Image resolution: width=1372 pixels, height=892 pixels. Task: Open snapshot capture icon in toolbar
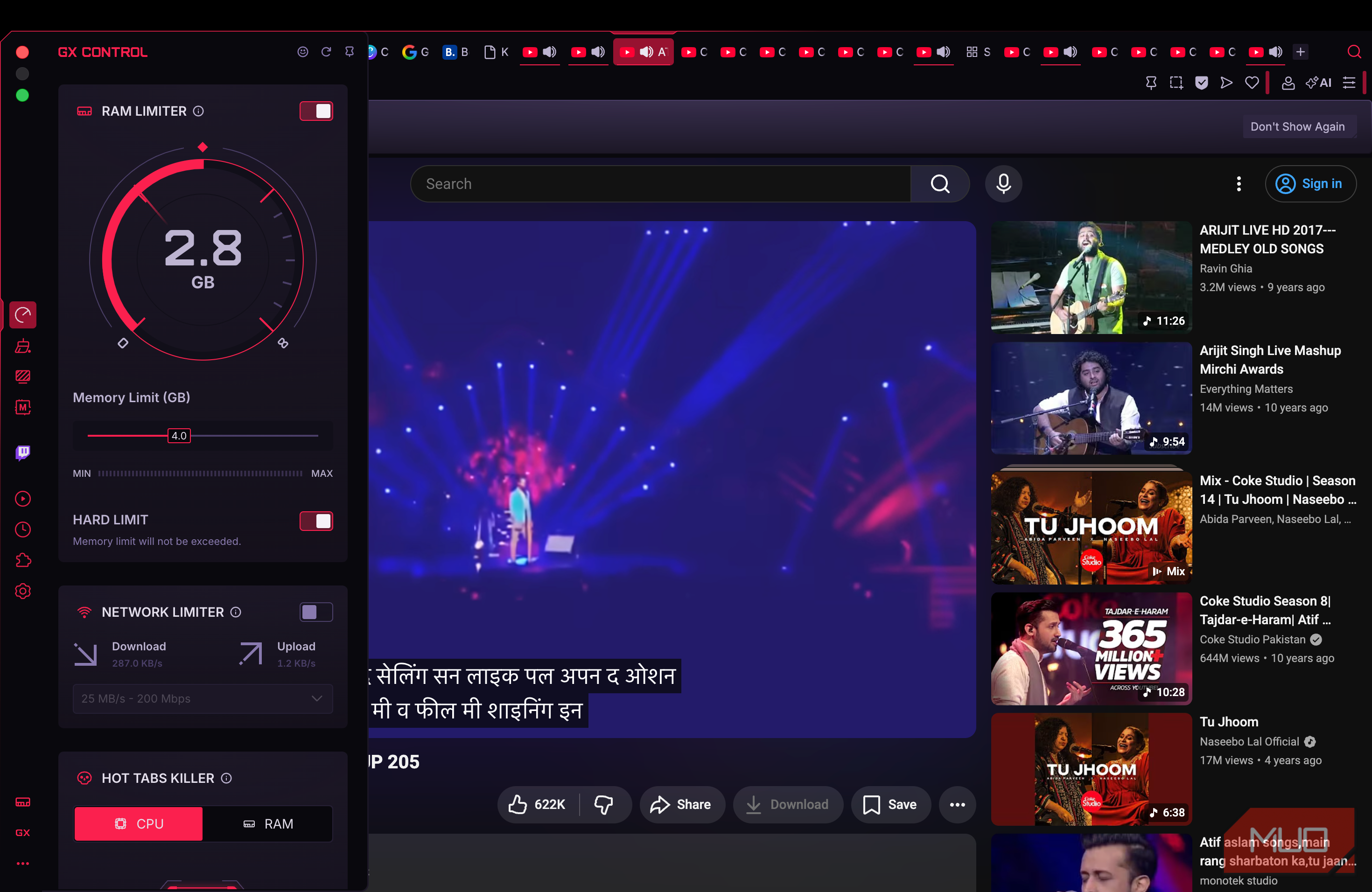tap(1176, 83)
